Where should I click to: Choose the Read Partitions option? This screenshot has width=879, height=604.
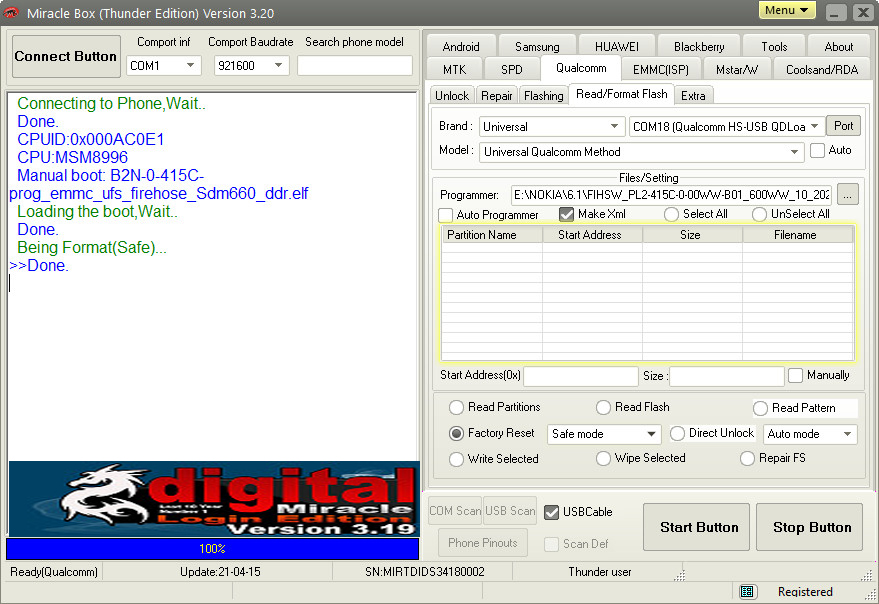coord(456,407)
